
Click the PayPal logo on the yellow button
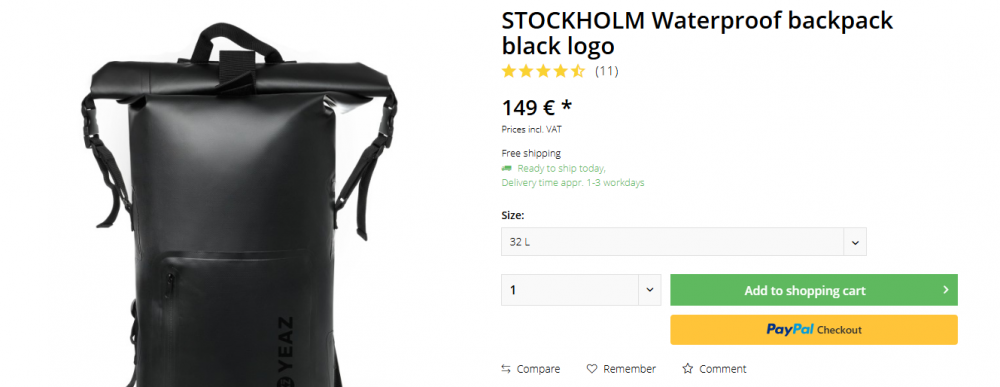pyautogui.click(x=790, y=330)
